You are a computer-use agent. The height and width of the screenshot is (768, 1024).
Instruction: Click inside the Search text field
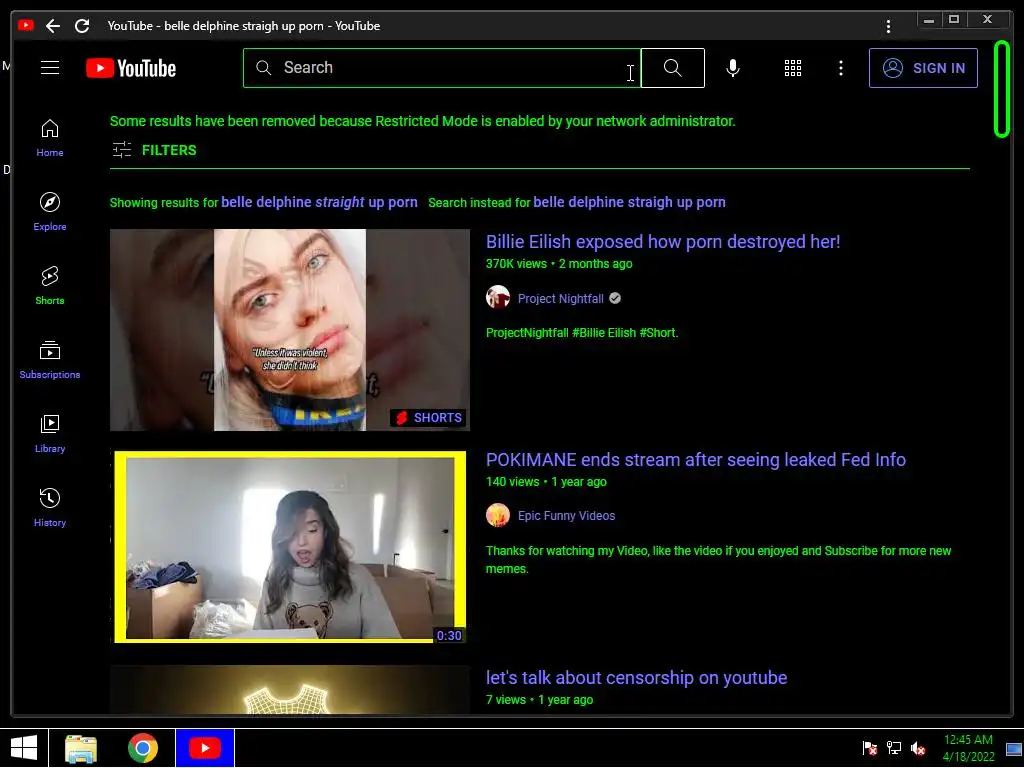click(x=442, y=68)
